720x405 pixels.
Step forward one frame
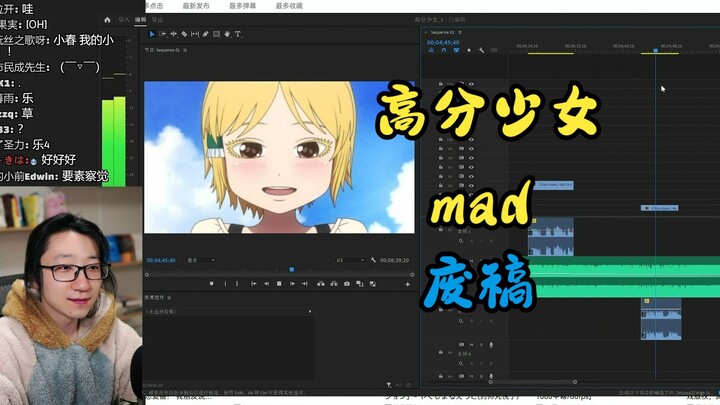(x=292, y=284)
